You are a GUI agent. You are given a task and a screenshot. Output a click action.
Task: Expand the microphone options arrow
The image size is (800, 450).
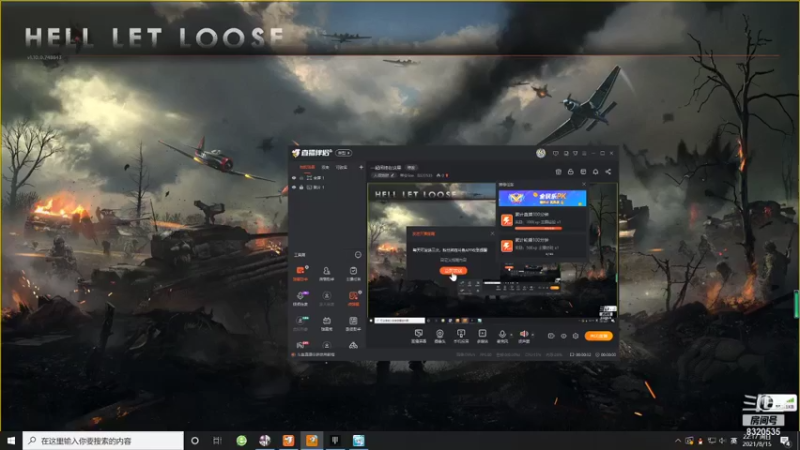[x=511, y=335]
